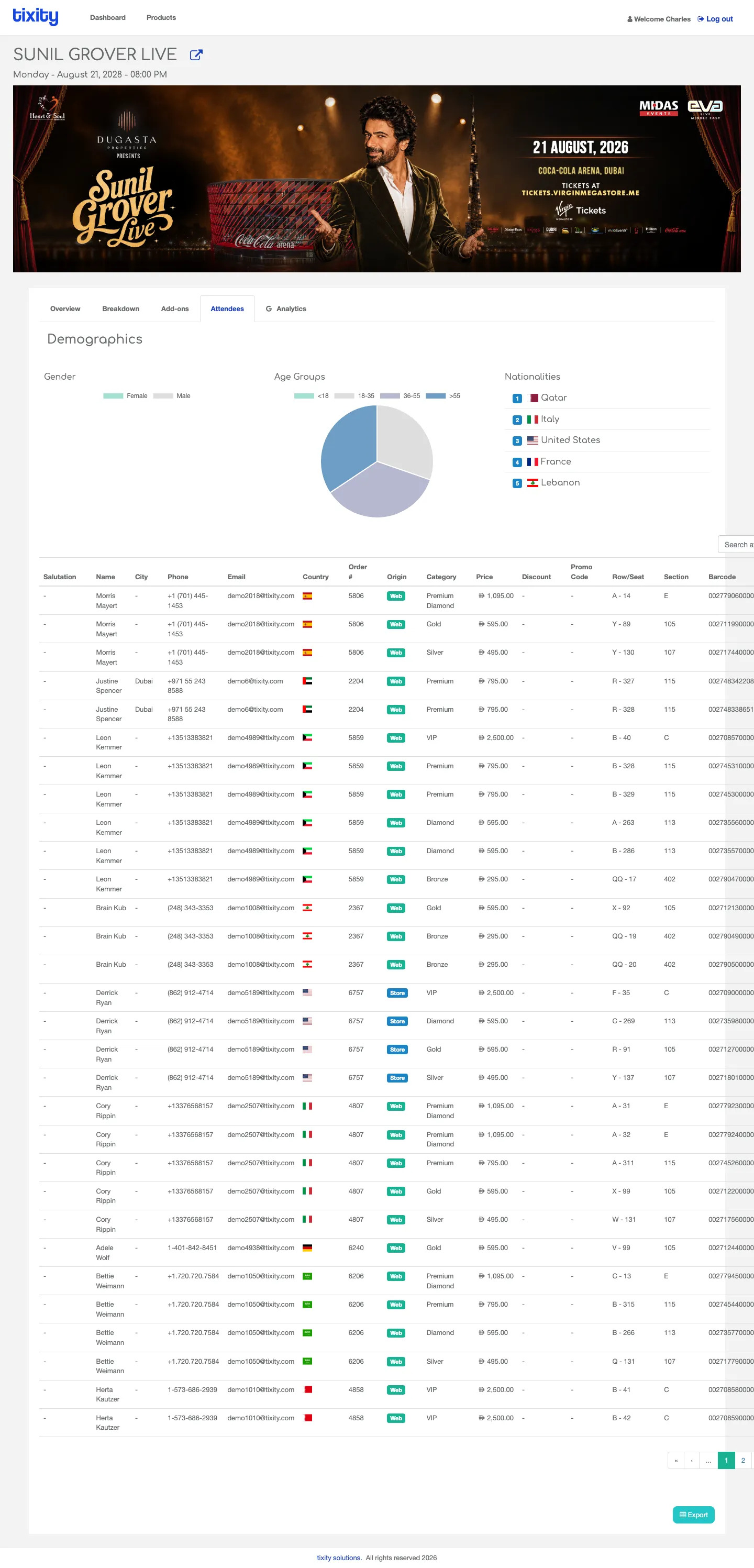The height and width of the screenshot is (1568, 754).
Task: Click the Log out link
Action: (715, 19)
